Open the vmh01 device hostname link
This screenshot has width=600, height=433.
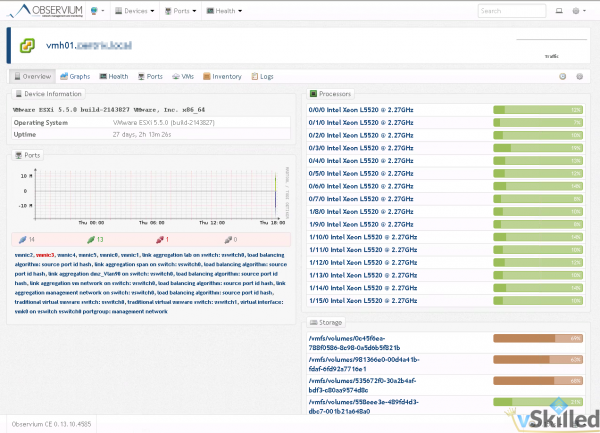[89, 46]
